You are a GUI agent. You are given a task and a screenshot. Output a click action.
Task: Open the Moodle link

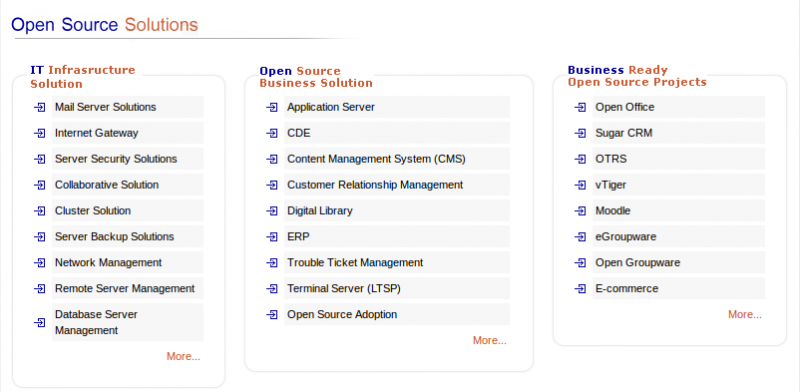pos(613,211)
